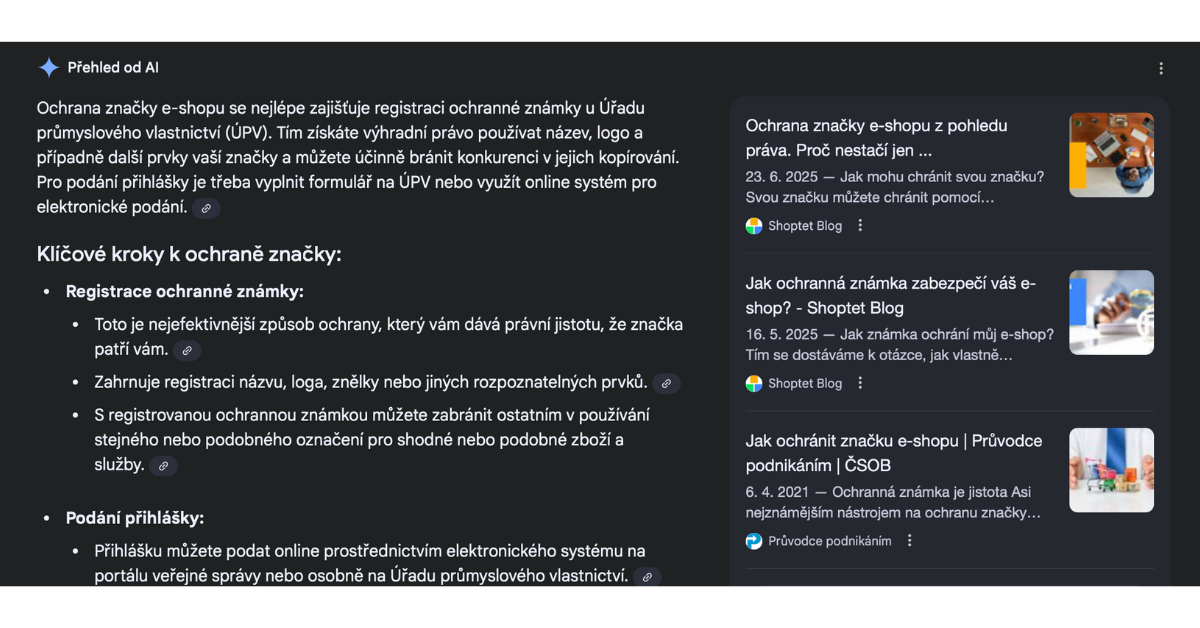Image resolution: width=1200 pixels, height=628 pixels.
Task: Click the Shoptet Blog favicon of second result
Action: point(754,383)
